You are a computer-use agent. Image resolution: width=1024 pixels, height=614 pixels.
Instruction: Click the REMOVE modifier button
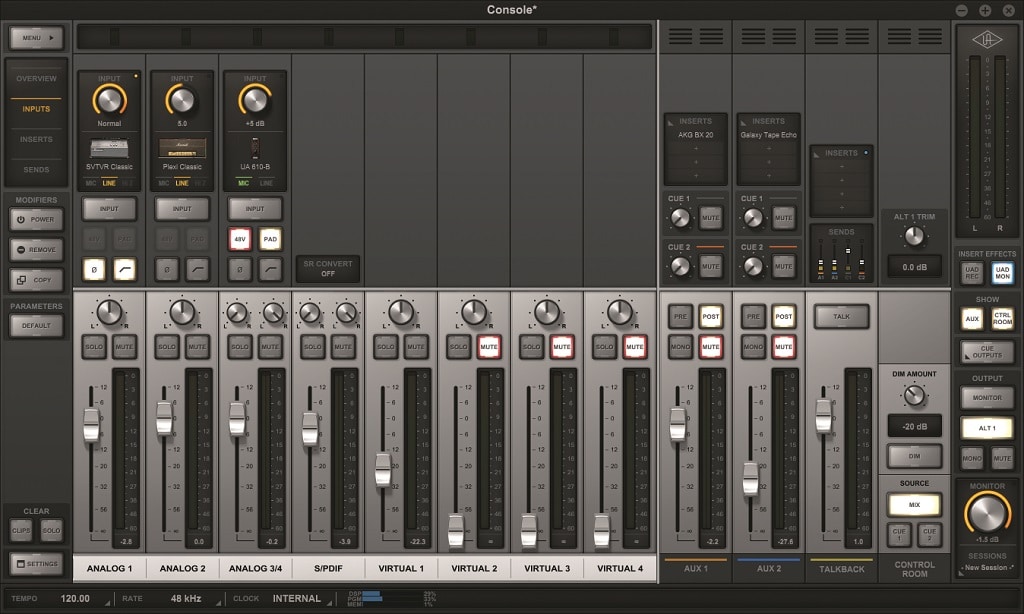[x=37, y=250]
